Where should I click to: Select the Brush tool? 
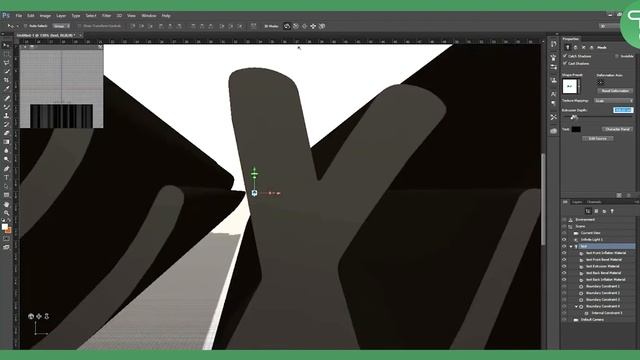[6, 107]
